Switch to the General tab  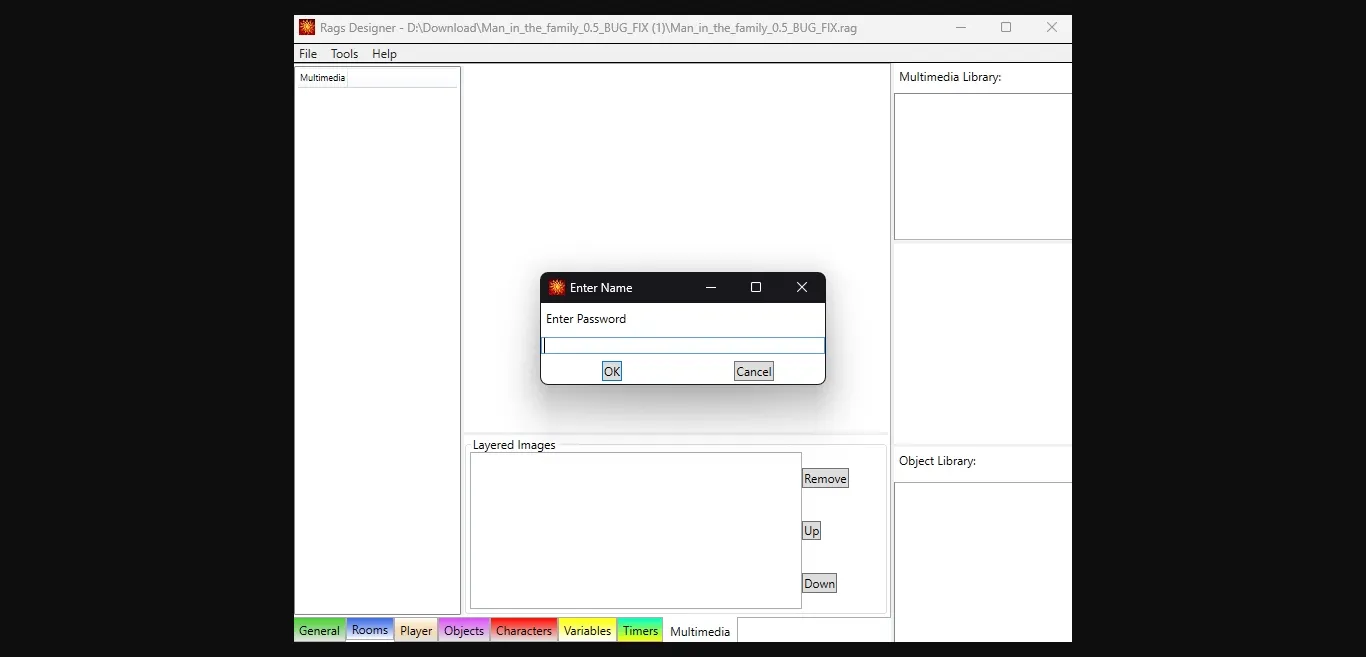pos(320,631)
